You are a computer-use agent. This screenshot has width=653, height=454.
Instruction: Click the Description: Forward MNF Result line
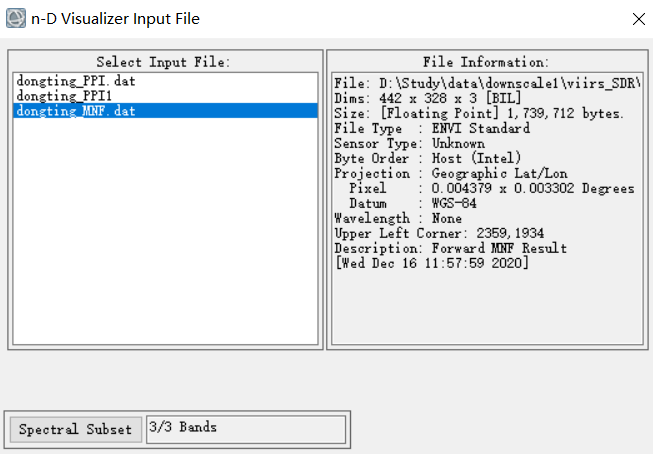coord(450,248)
